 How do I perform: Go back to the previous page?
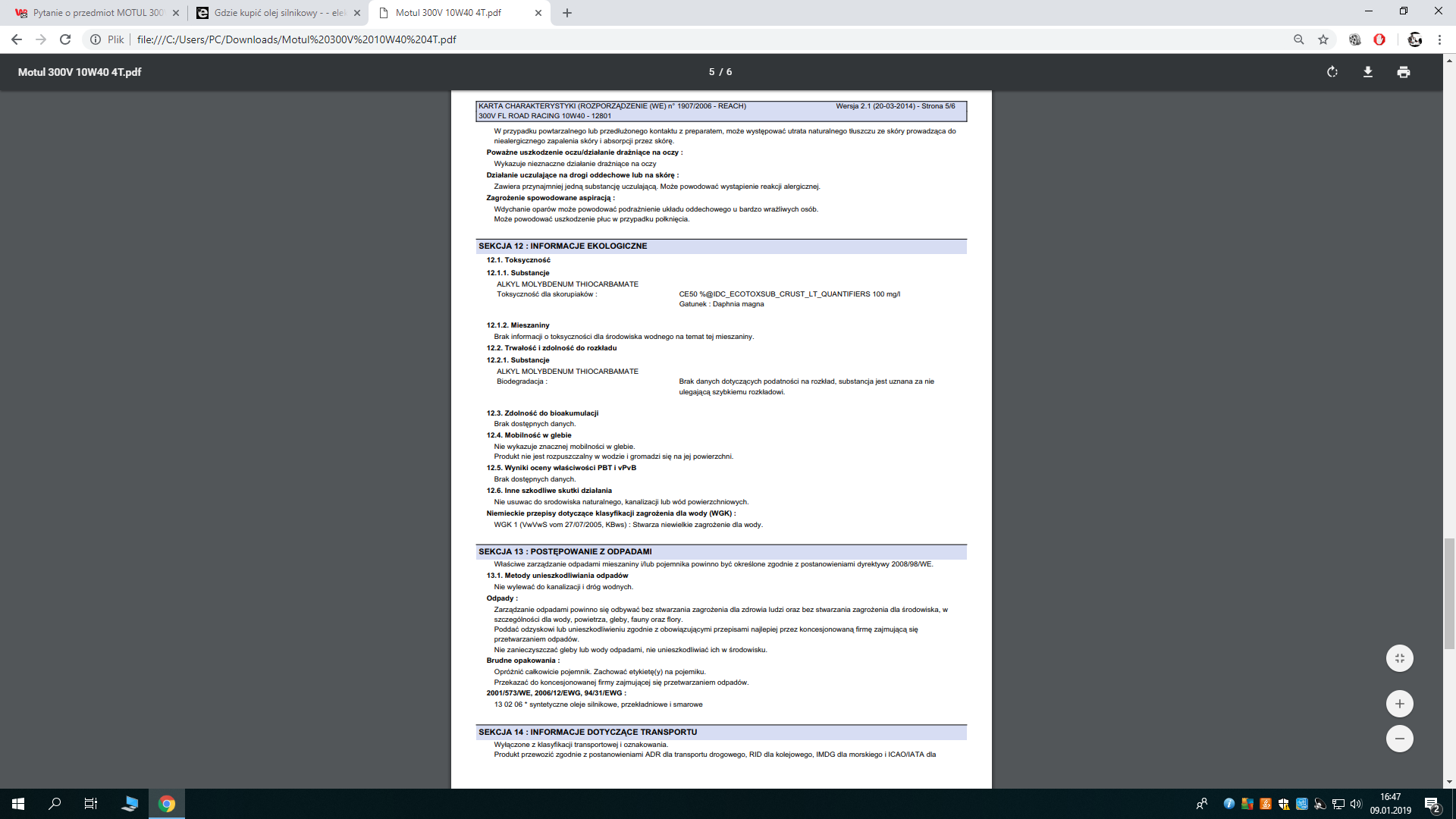click(x=17, y=39)
